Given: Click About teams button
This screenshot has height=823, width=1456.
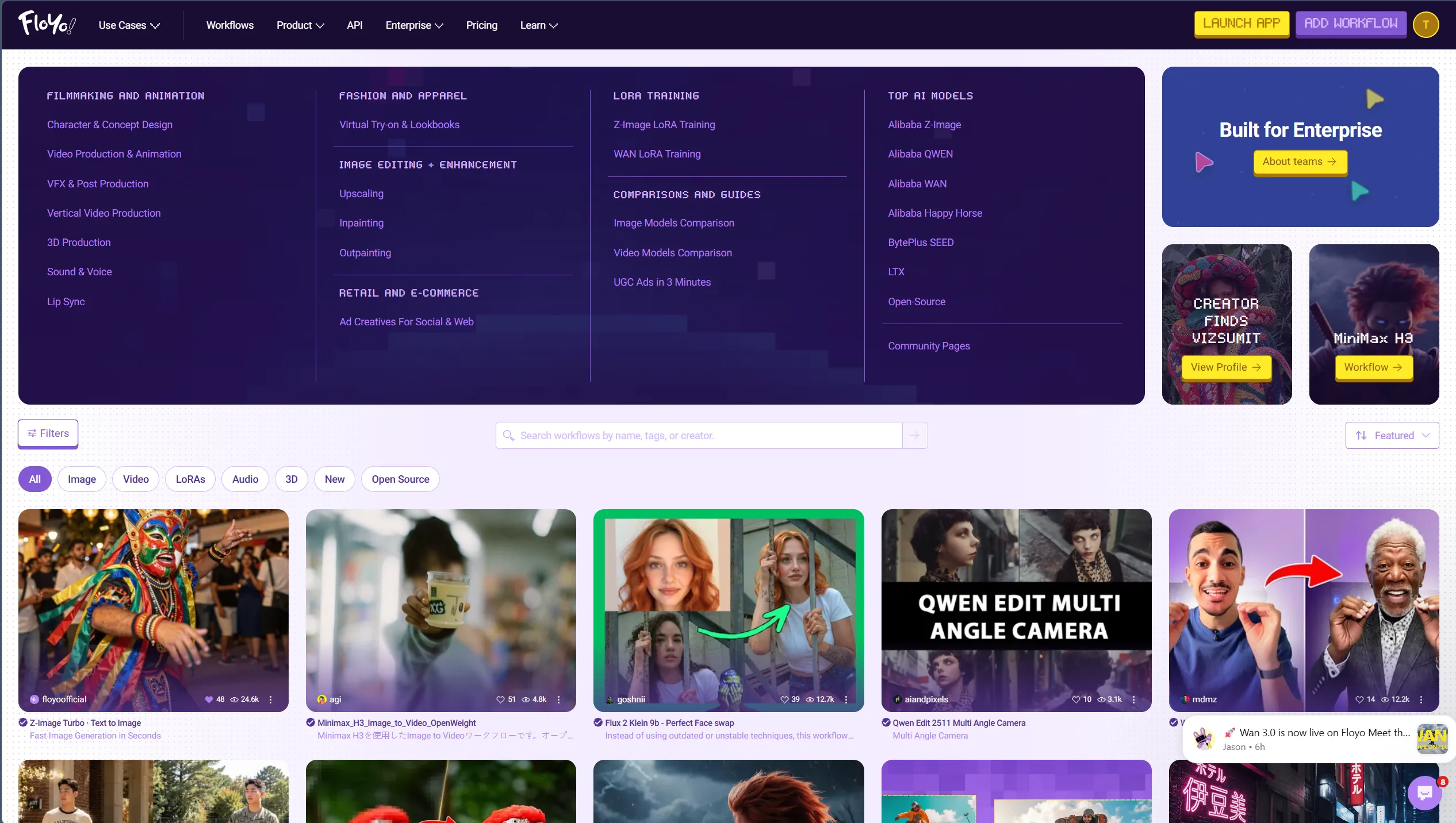Looking at the screenshot, I should [x=1300, y=162].
